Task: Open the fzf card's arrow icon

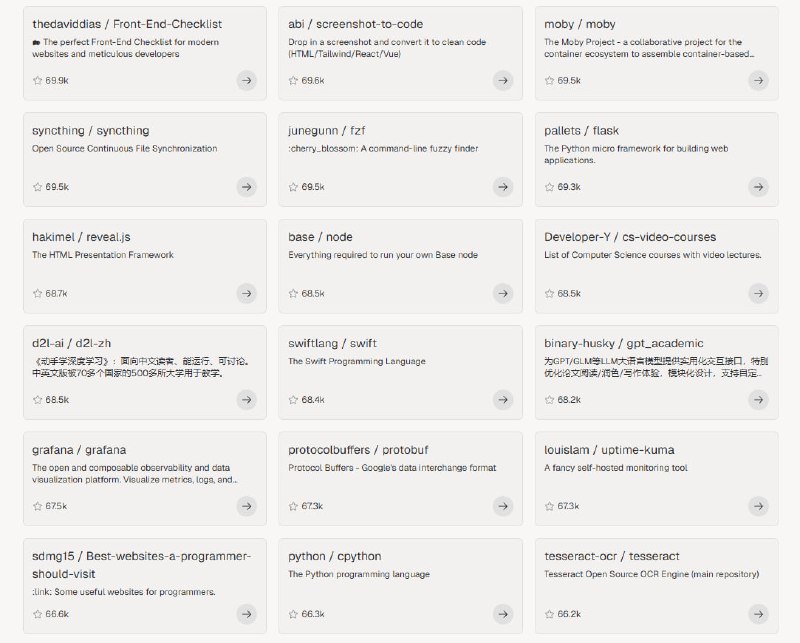Action: [x=503, y=187]
